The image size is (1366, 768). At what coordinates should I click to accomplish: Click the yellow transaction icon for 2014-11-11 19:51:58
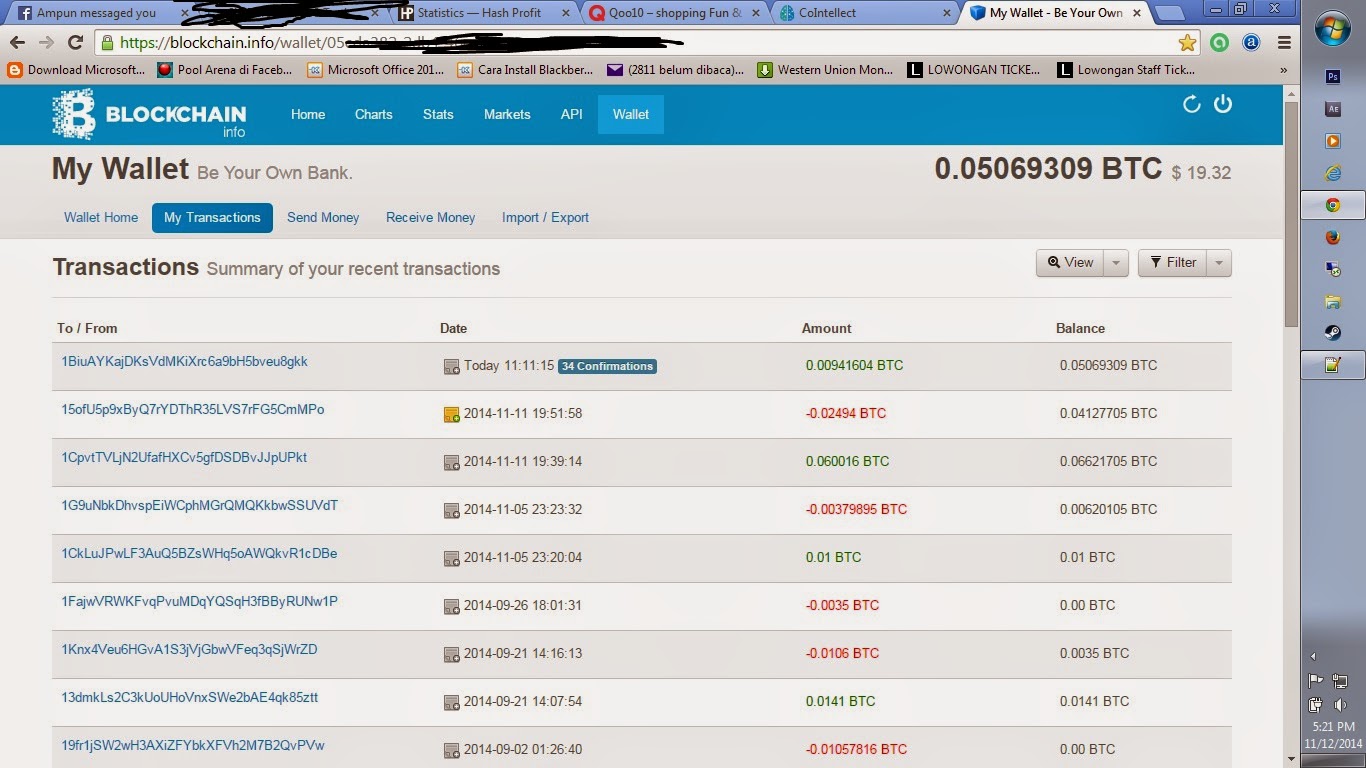tap(452, 414)
